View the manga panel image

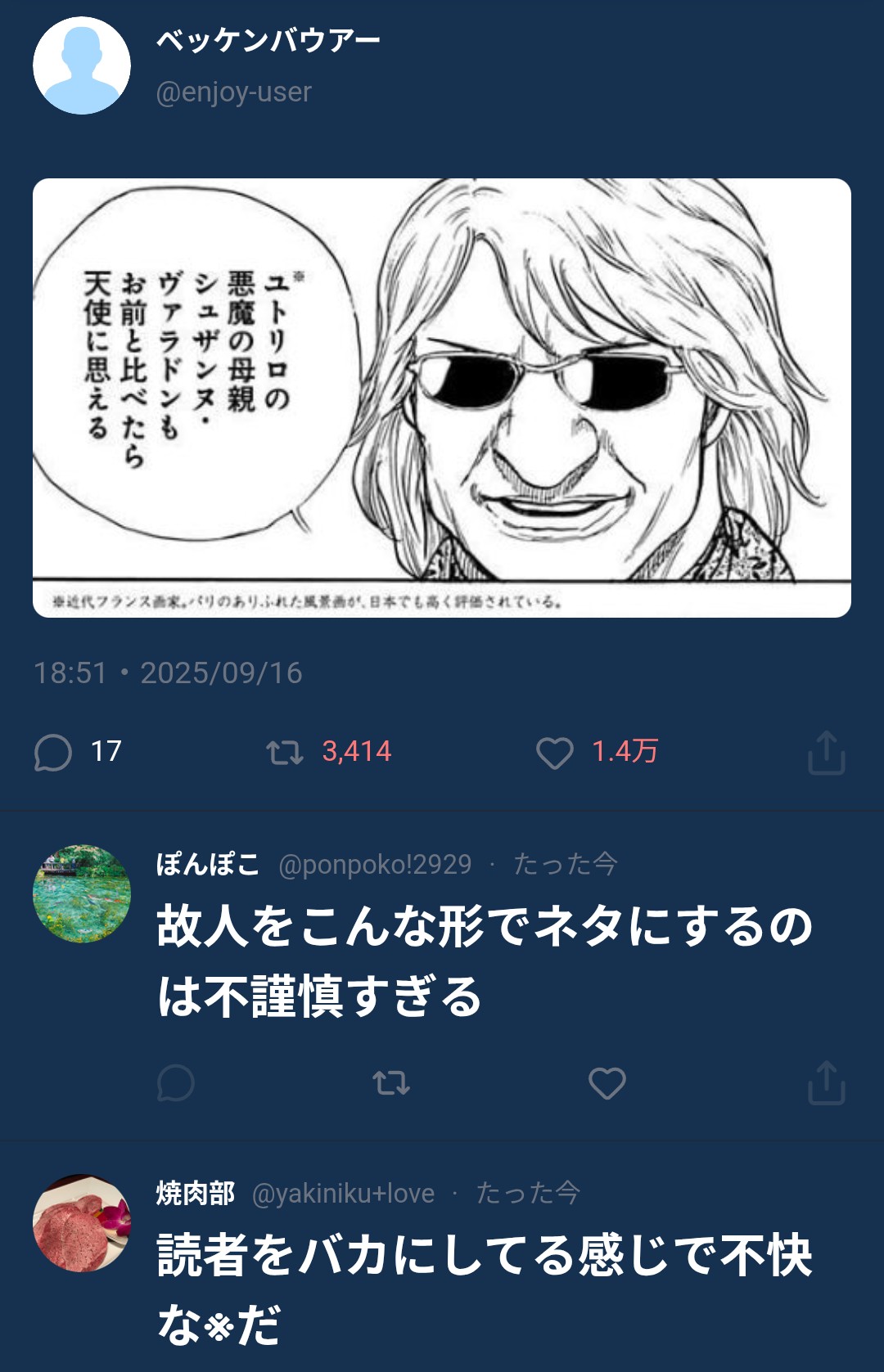(x=442, y=398)
